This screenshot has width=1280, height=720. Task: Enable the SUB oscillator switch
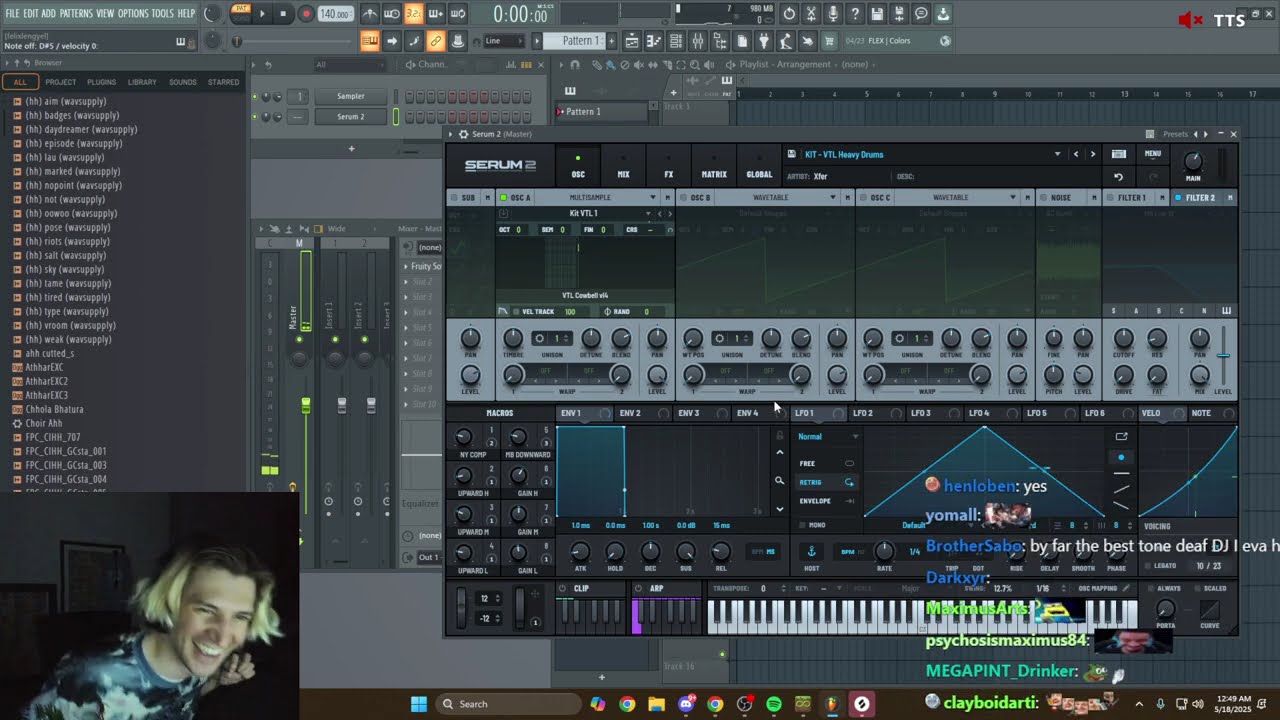point(455,198)
